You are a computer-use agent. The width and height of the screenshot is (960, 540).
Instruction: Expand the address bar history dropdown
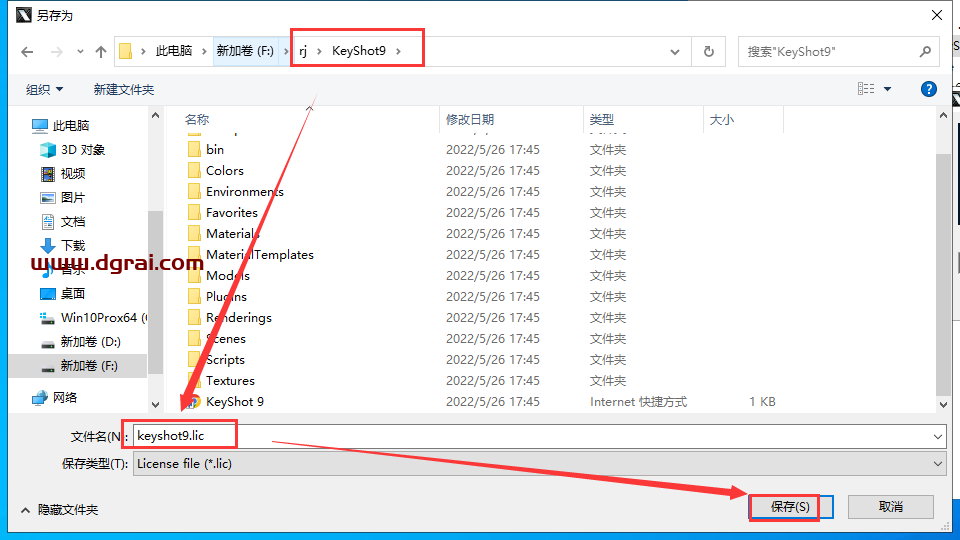pyautogui.click(x=675, y=52)
